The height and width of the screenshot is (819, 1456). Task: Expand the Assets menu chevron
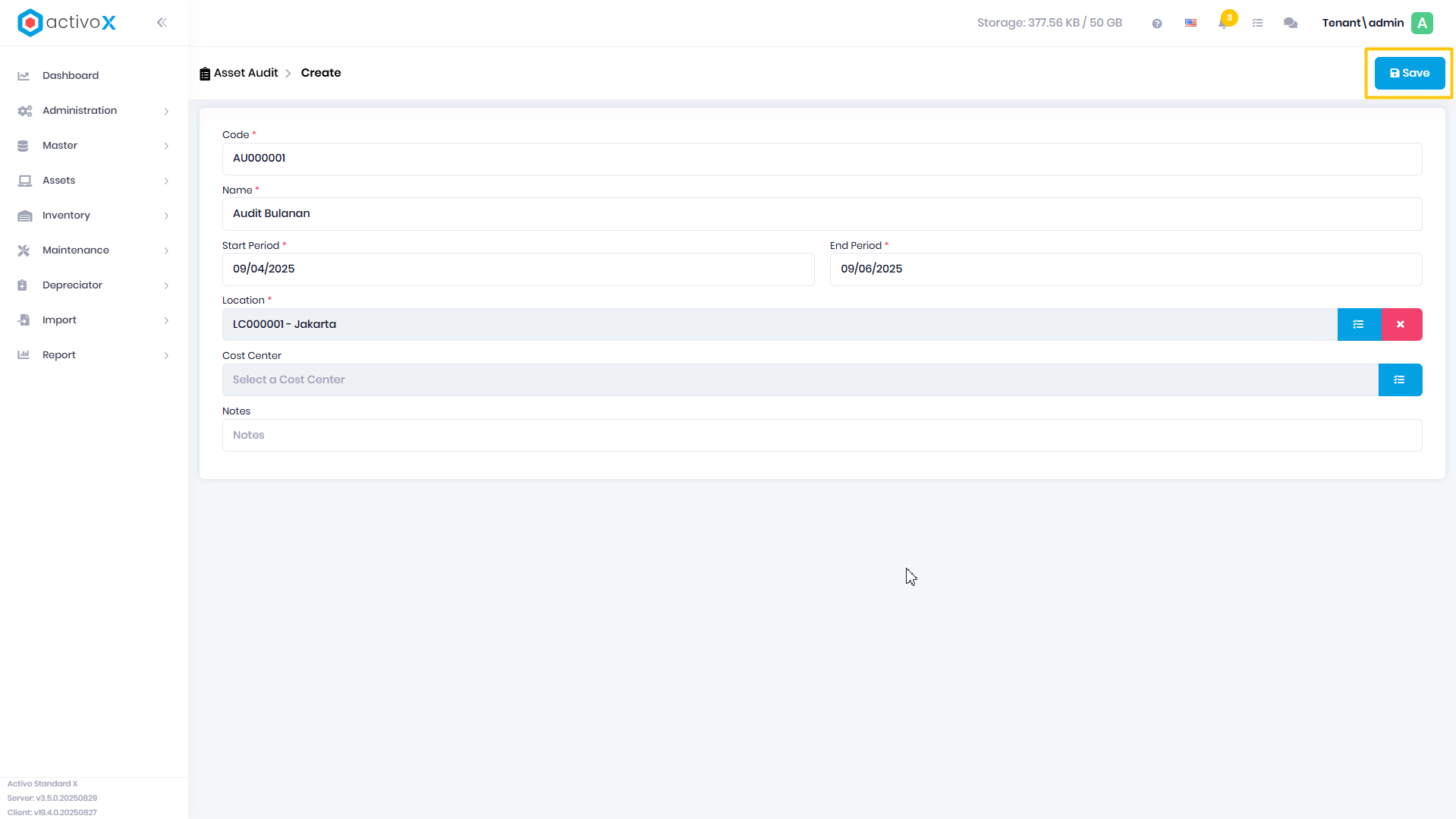(x=166, y=181)
